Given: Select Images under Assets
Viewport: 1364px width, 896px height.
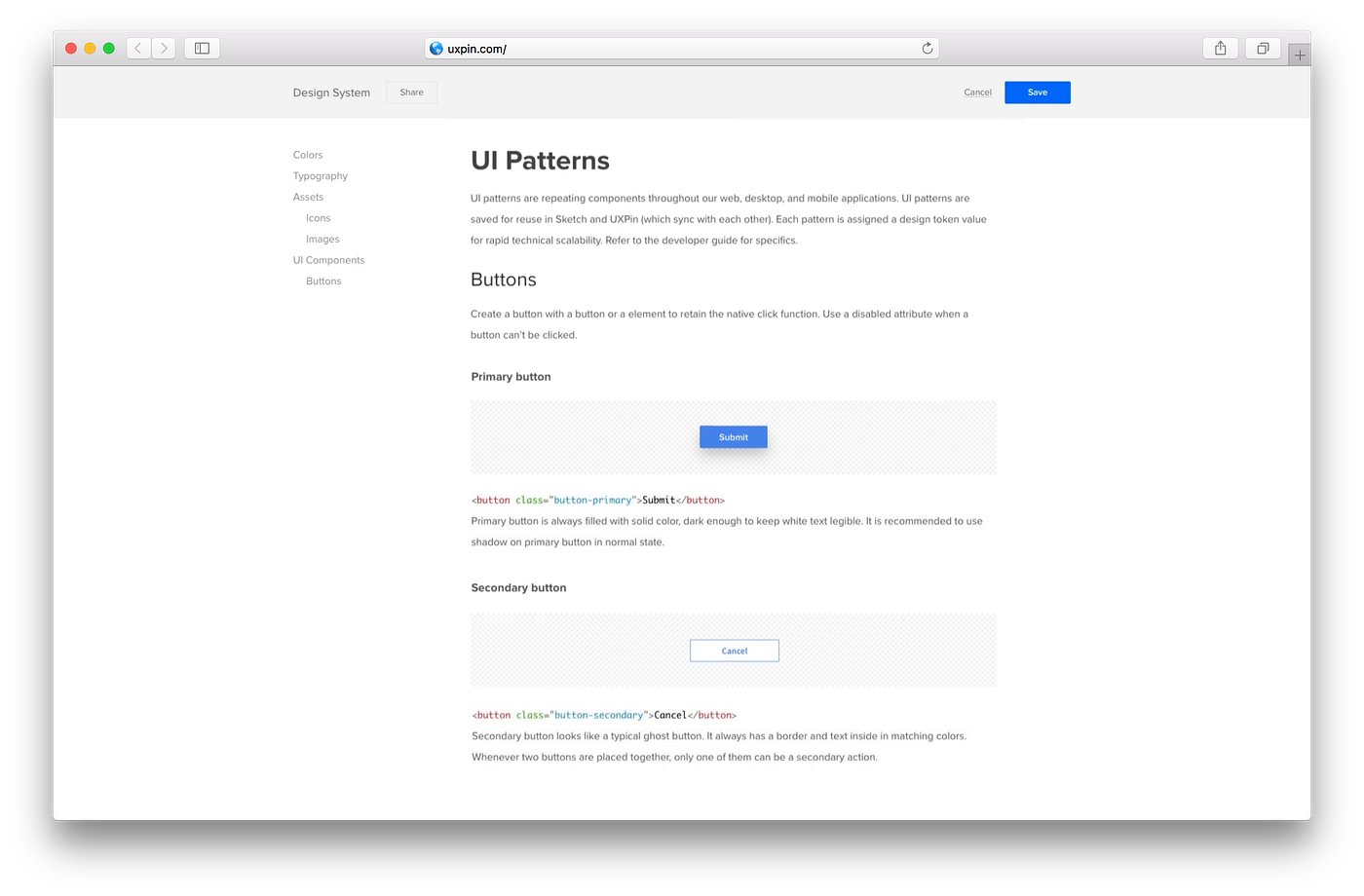Looking at the screenshot, I should (322, 239).
